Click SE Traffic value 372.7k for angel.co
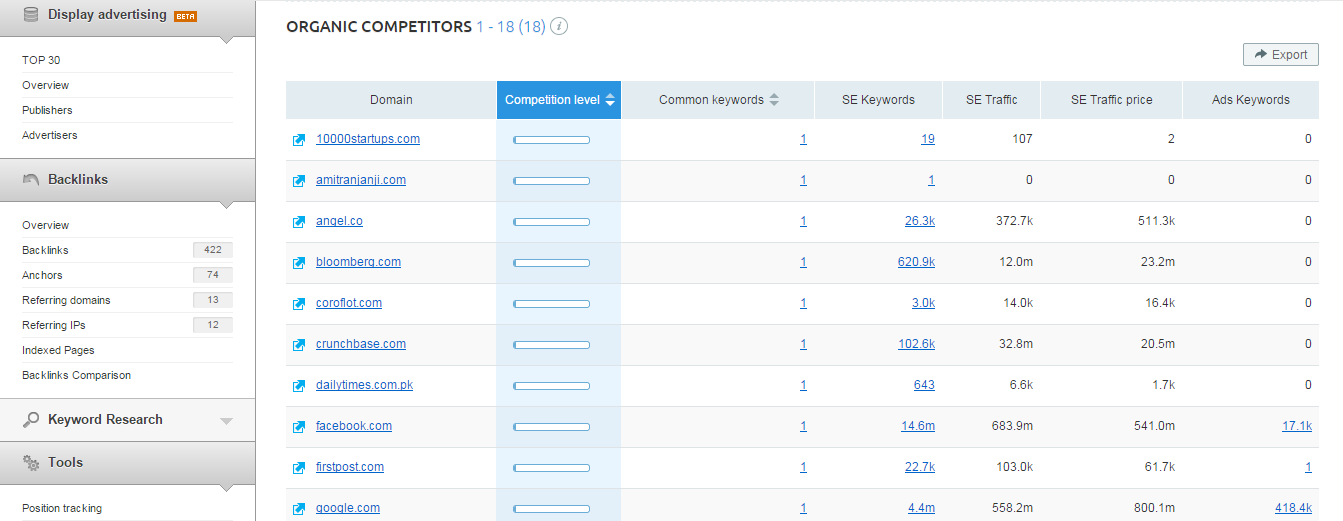The image size is (1343, 521). [x=1014, y=221]
